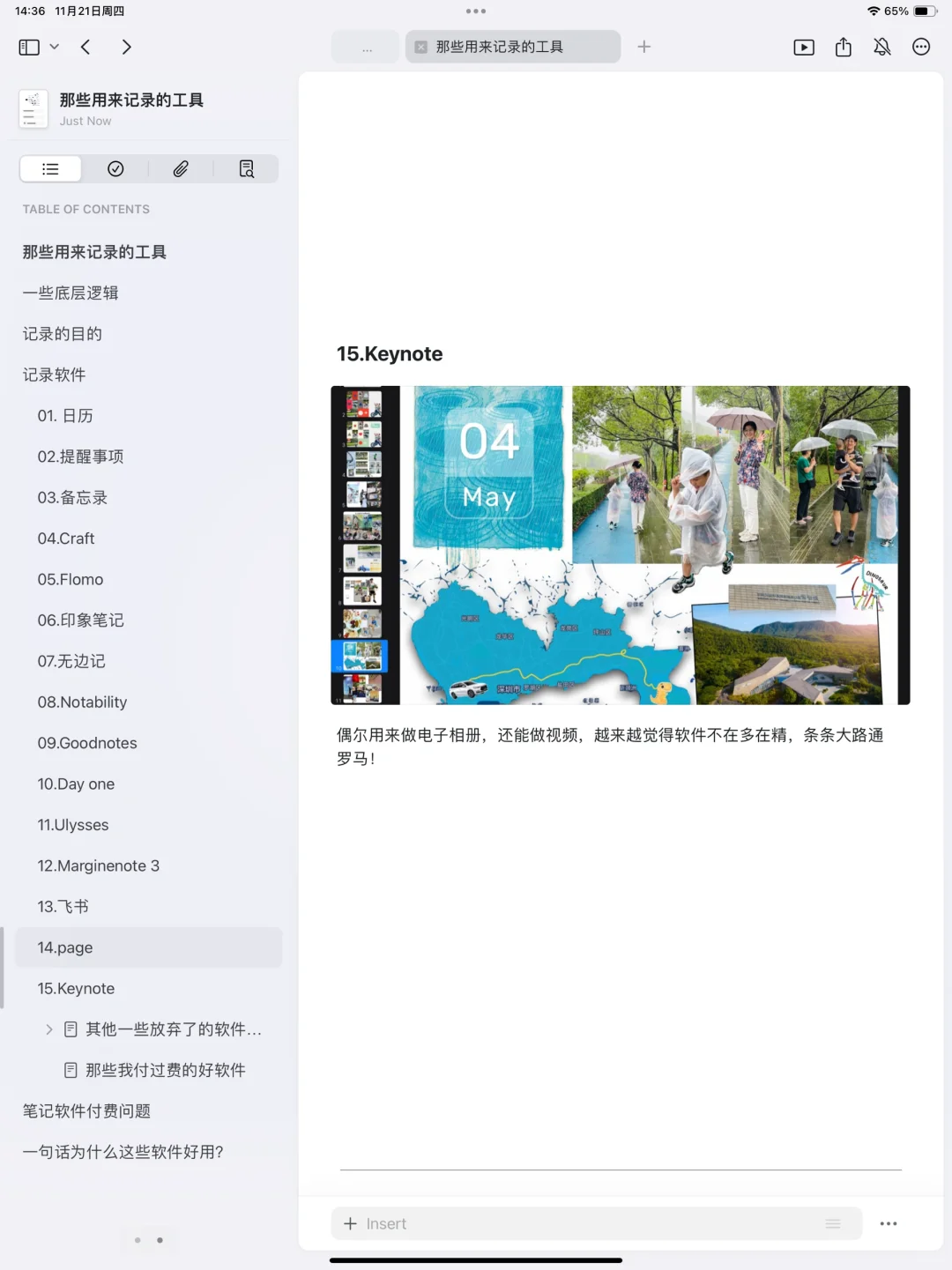Screen dimensions: 952x1270
Task: Open the more options ellipsis menu
Action: [x=921, y=47]
